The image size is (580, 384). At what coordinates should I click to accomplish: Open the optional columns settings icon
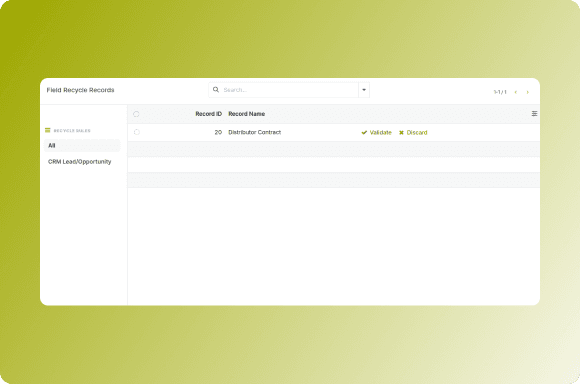pos(534,114)
